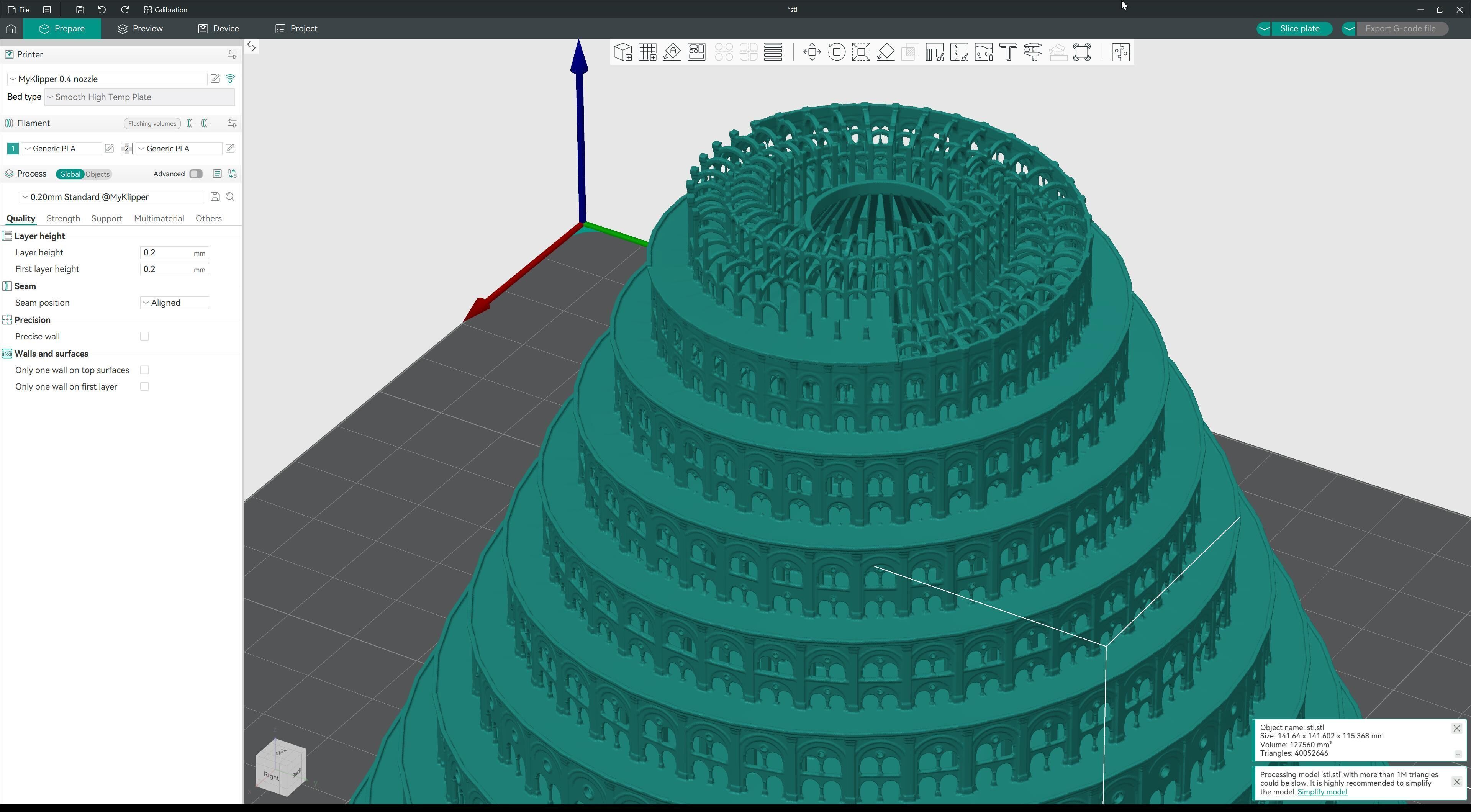
Task: Toggle the Advanced mode switch
Action: click(196, 174)
